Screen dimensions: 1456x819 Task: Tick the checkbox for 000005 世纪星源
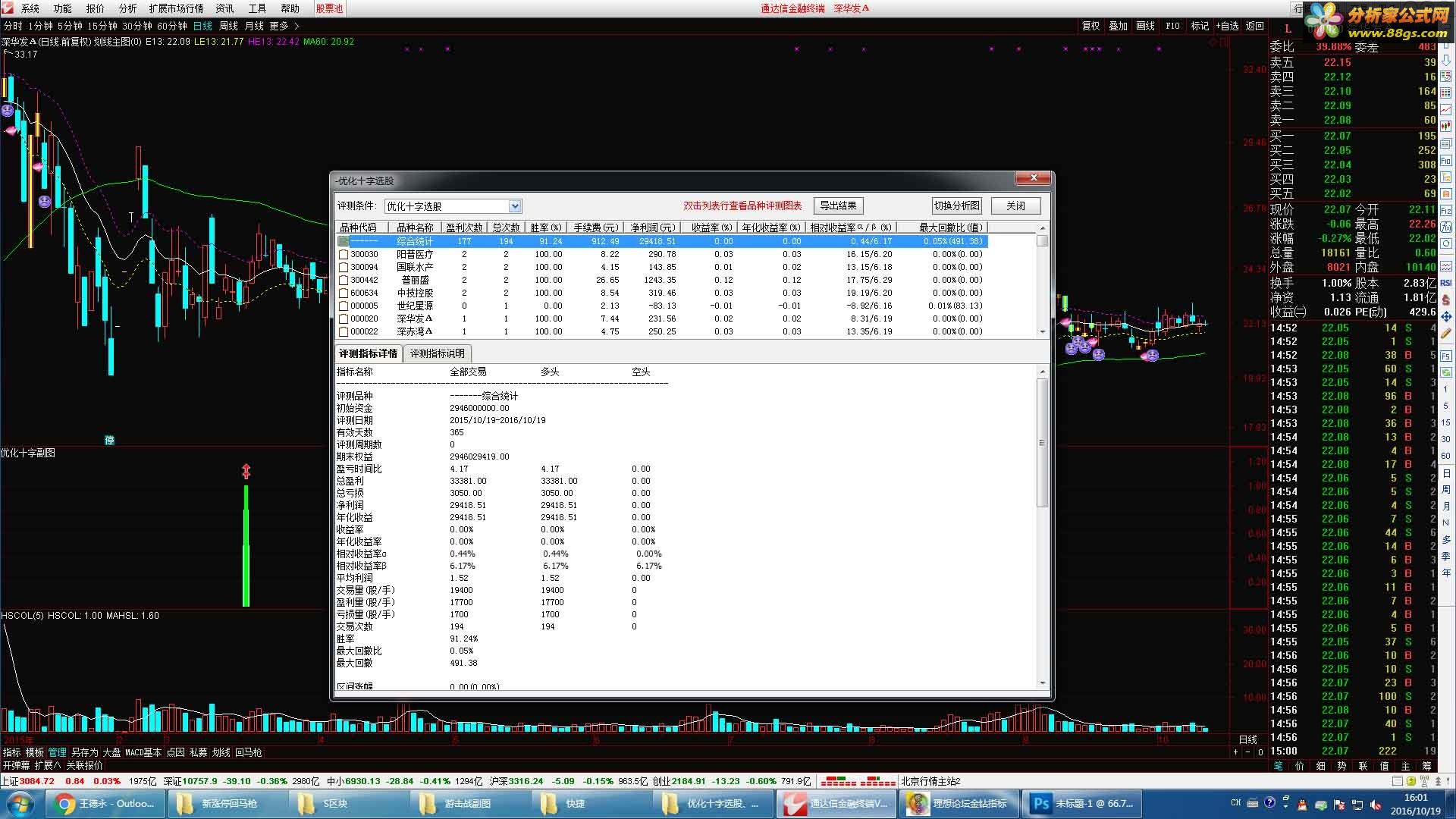(344, 306)
